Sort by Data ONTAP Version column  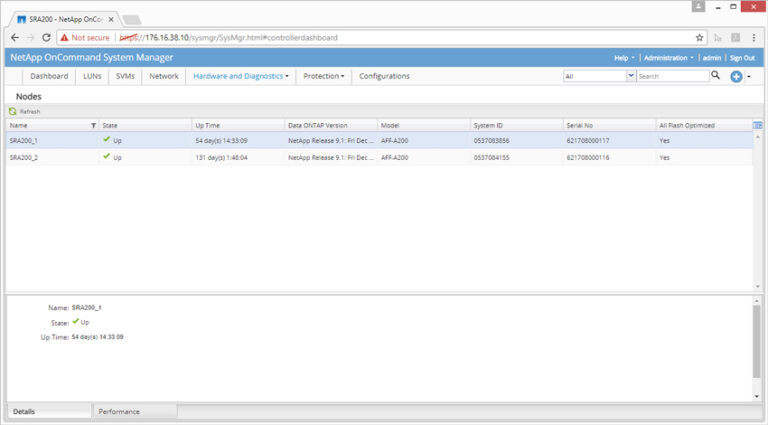click(x=331, y=126)
